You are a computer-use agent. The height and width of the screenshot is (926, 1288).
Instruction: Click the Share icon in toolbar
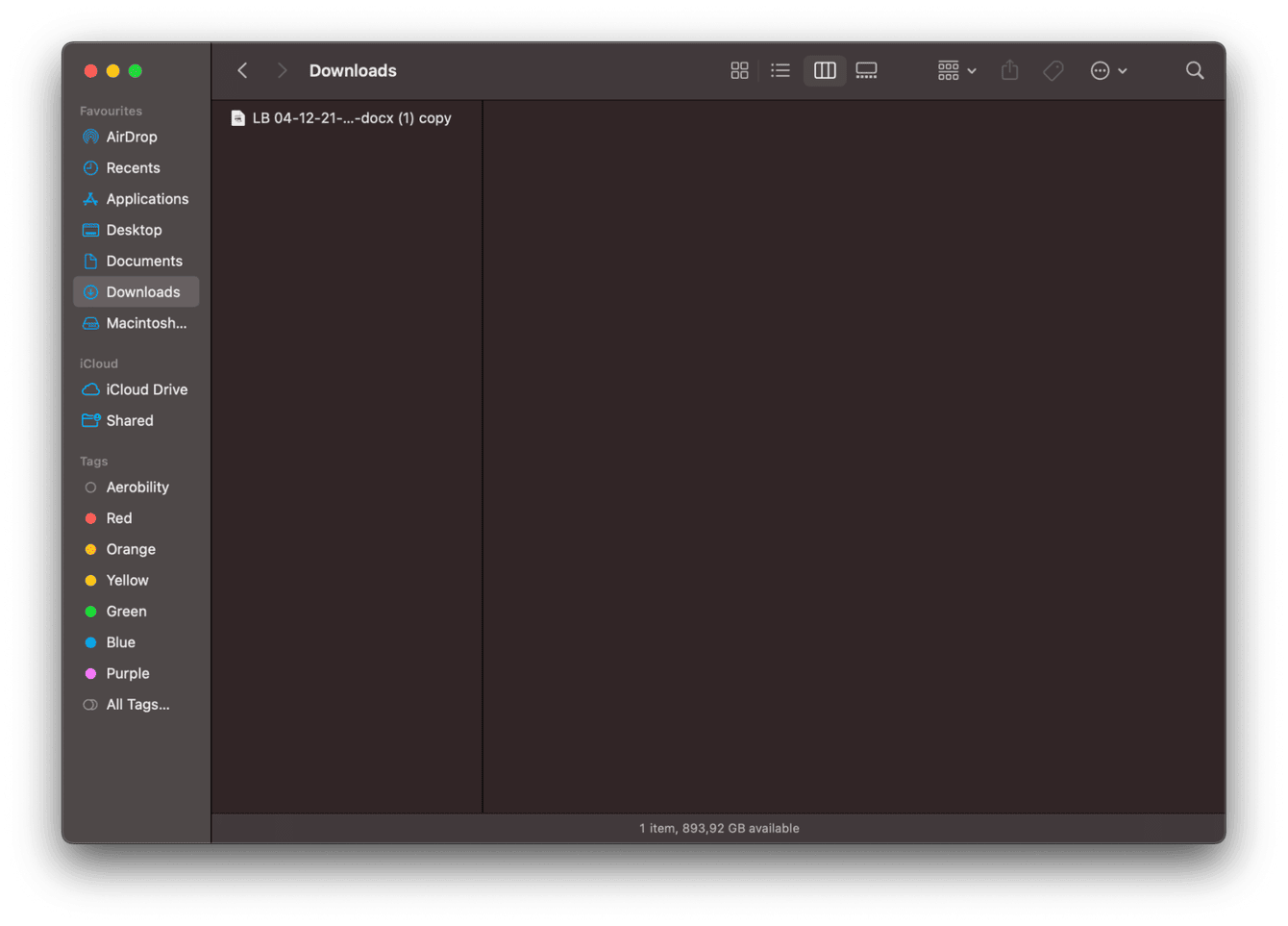tap(1009, 70)
